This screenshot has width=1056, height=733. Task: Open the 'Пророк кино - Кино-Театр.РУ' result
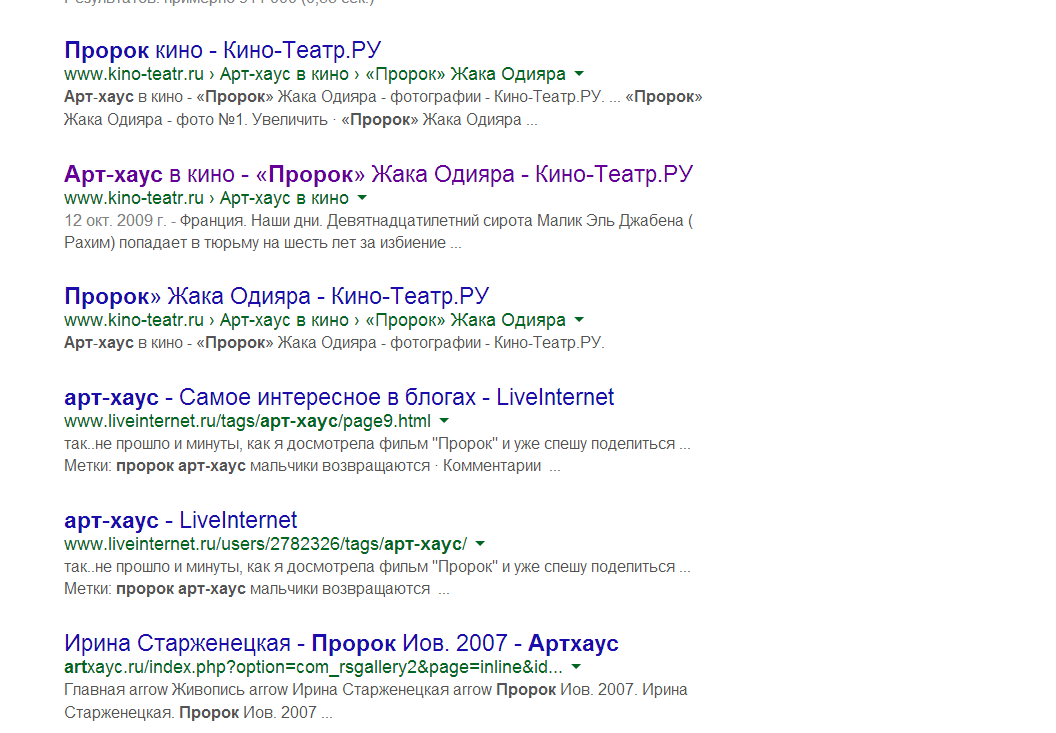coord(223,50)
